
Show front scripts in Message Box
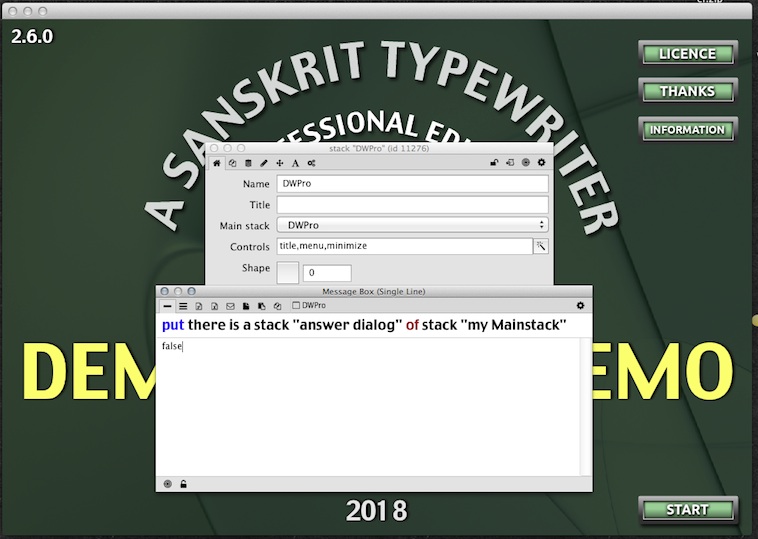[246, 306]
